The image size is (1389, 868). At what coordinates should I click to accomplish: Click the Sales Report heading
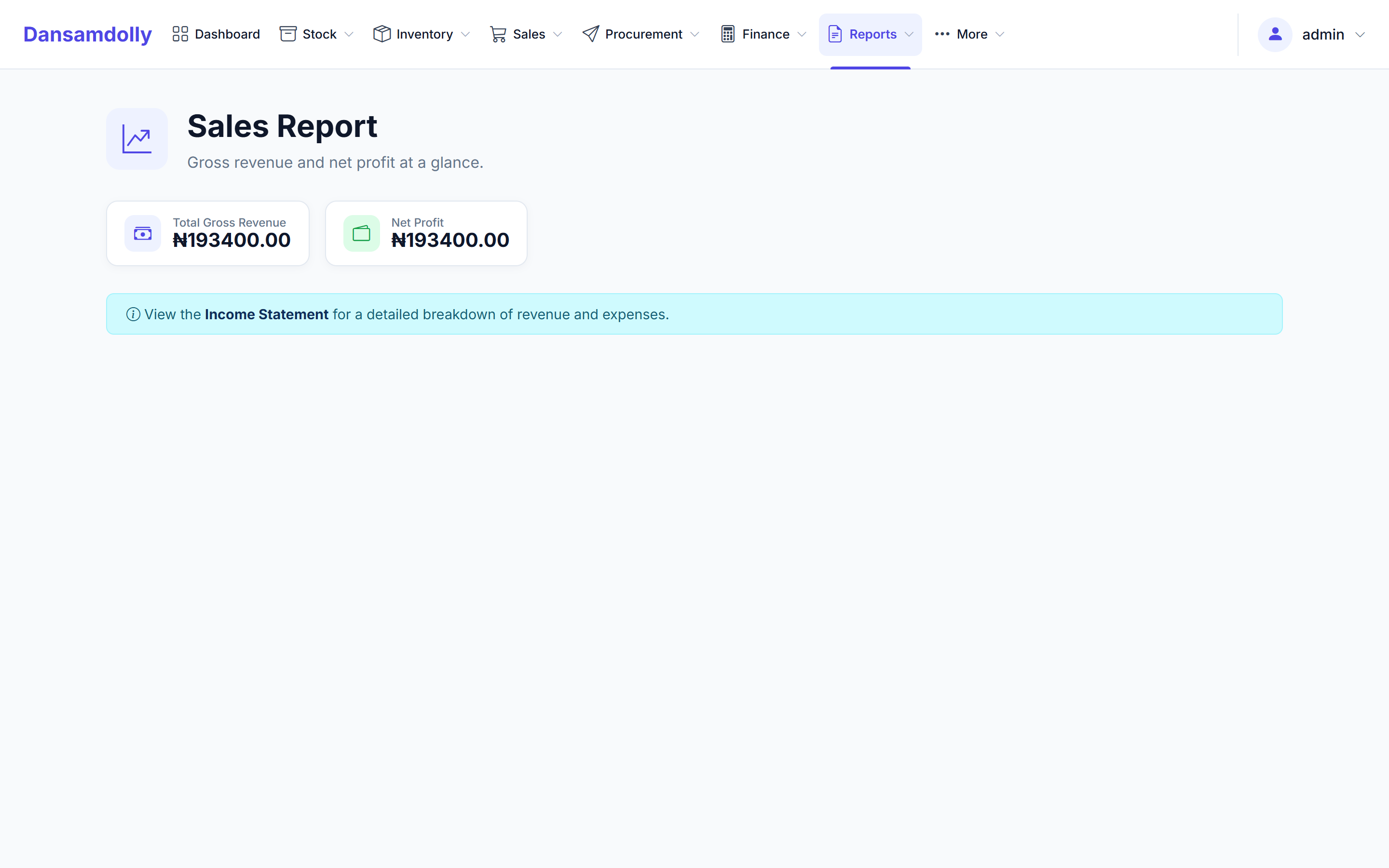(x=283, y=126)
